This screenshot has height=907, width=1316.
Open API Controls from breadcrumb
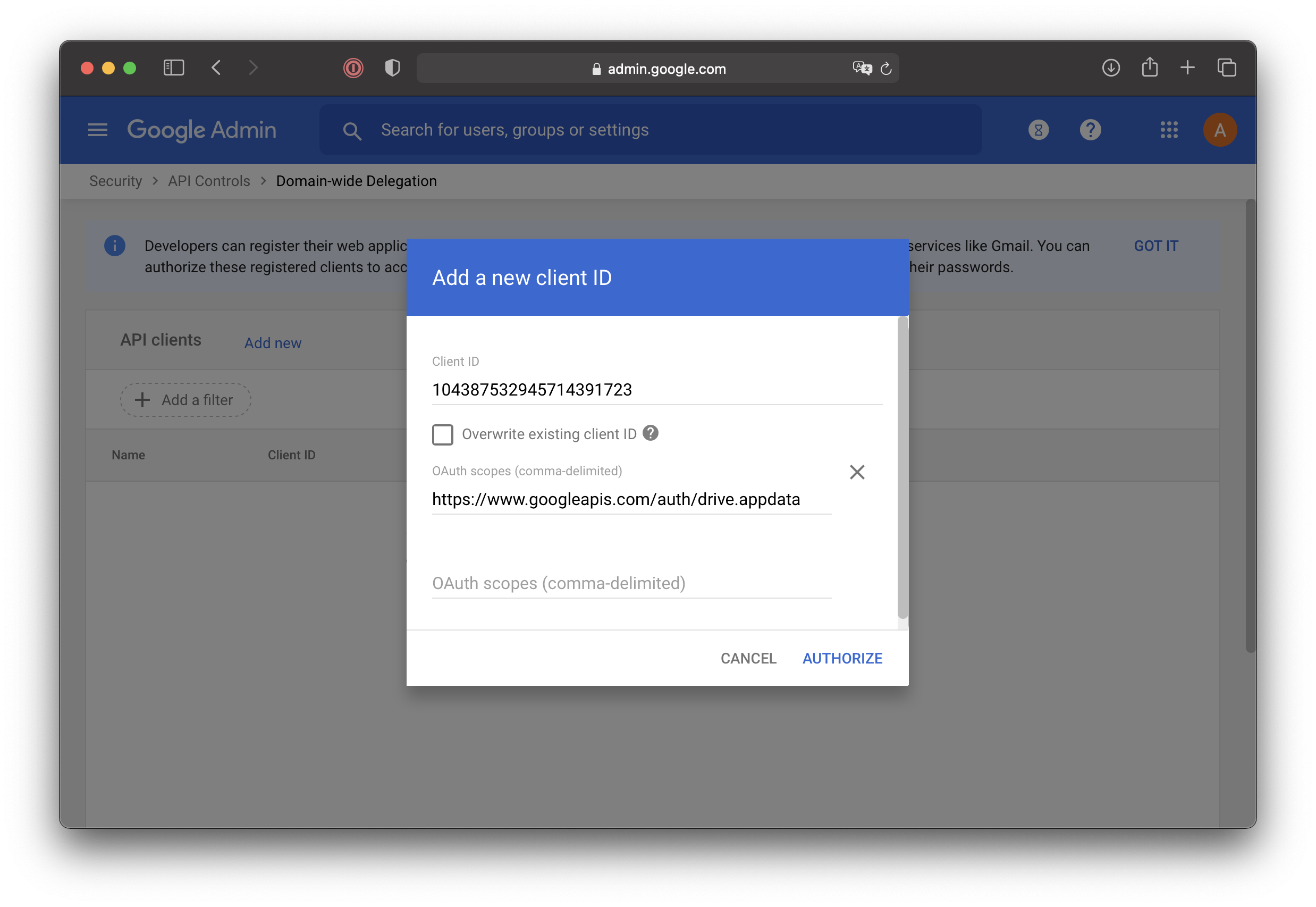tap(208, 181)
